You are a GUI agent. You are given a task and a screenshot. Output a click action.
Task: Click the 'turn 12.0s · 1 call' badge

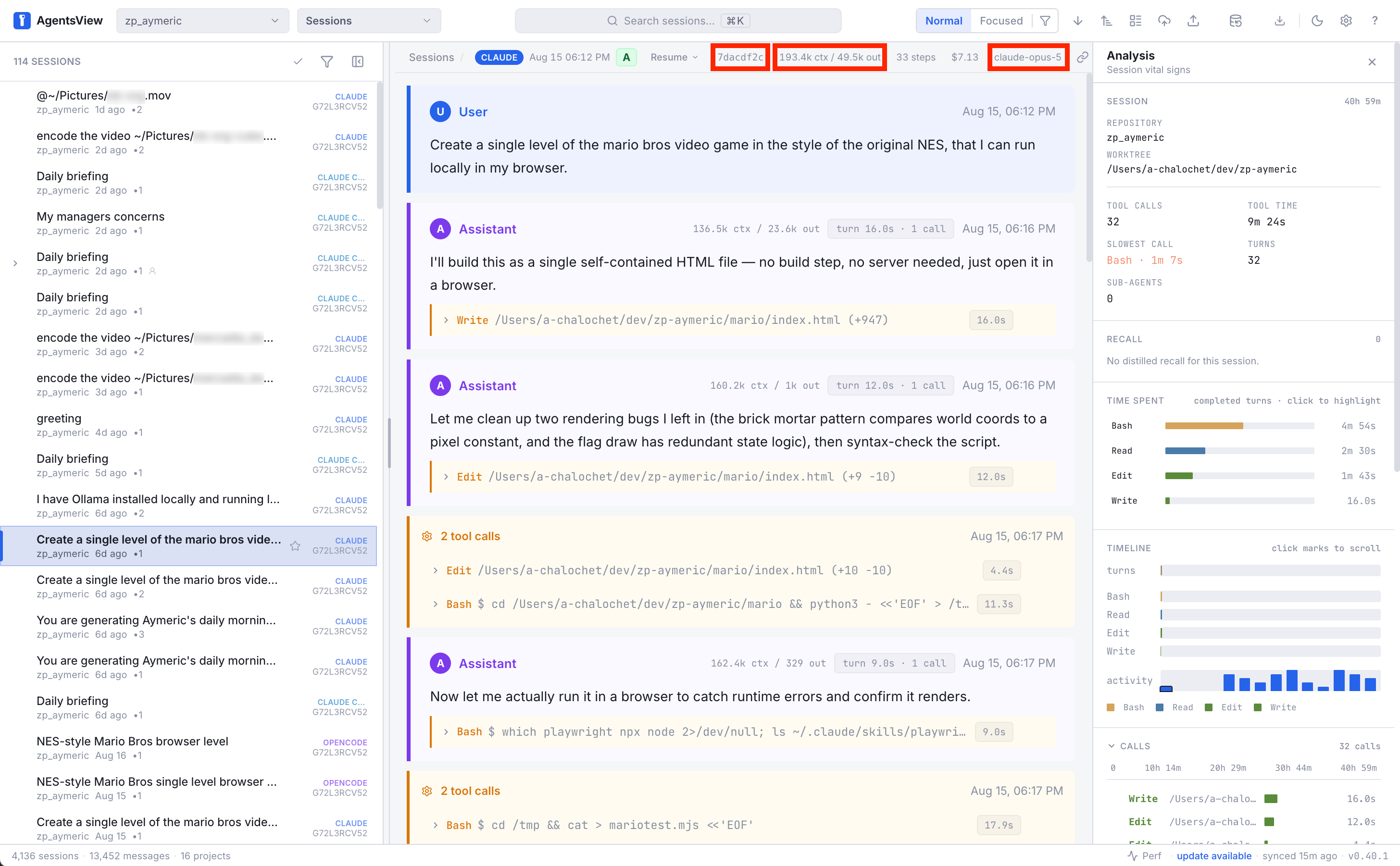(x=890, y=386)
